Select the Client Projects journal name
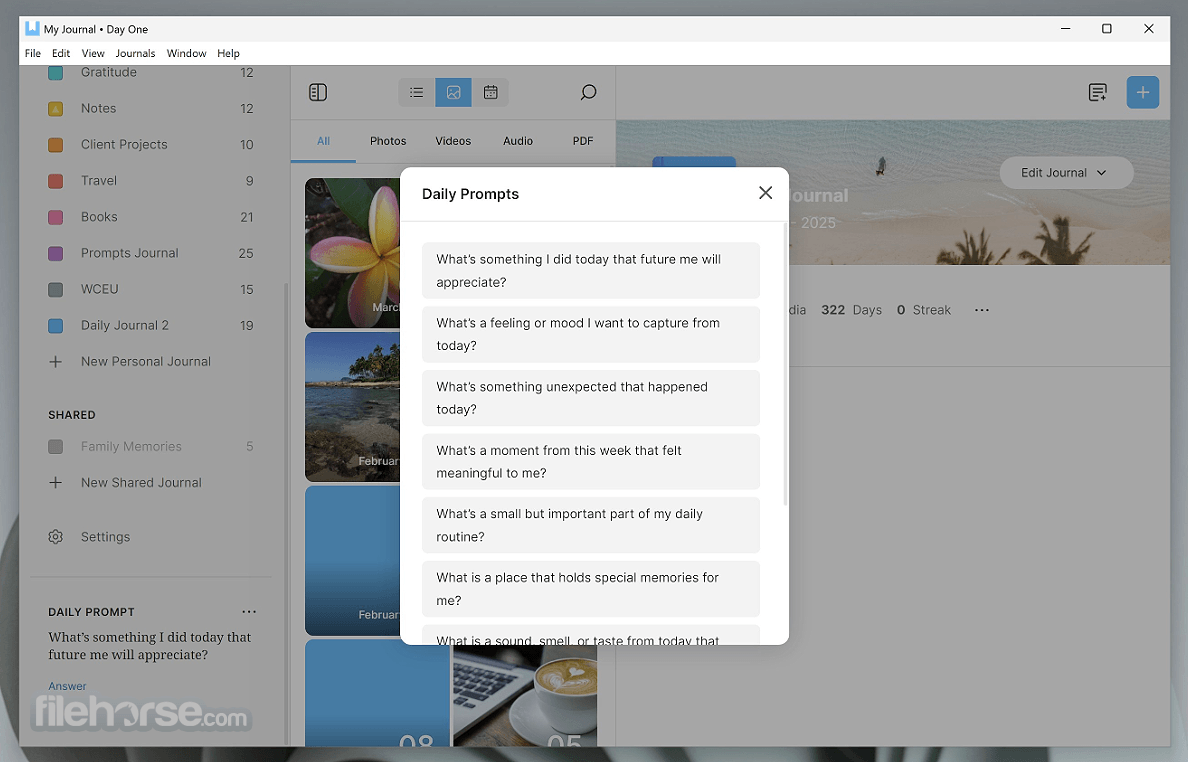Screen dimensions: 1188x762 (x=124, y=145)
